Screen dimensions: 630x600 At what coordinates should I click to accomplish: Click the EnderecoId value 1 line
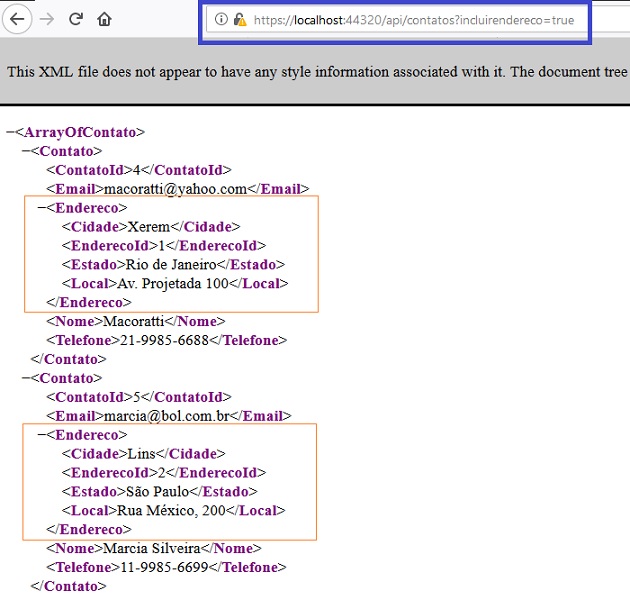pos(164,246)
